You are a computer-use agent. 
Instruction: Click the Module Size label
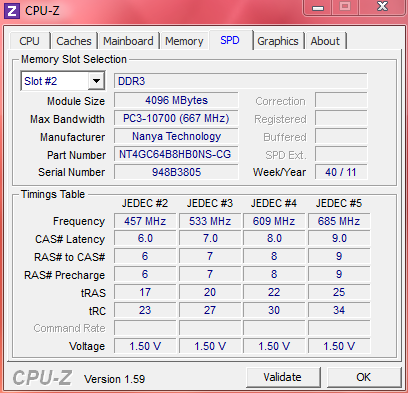[x=76, y=101]
